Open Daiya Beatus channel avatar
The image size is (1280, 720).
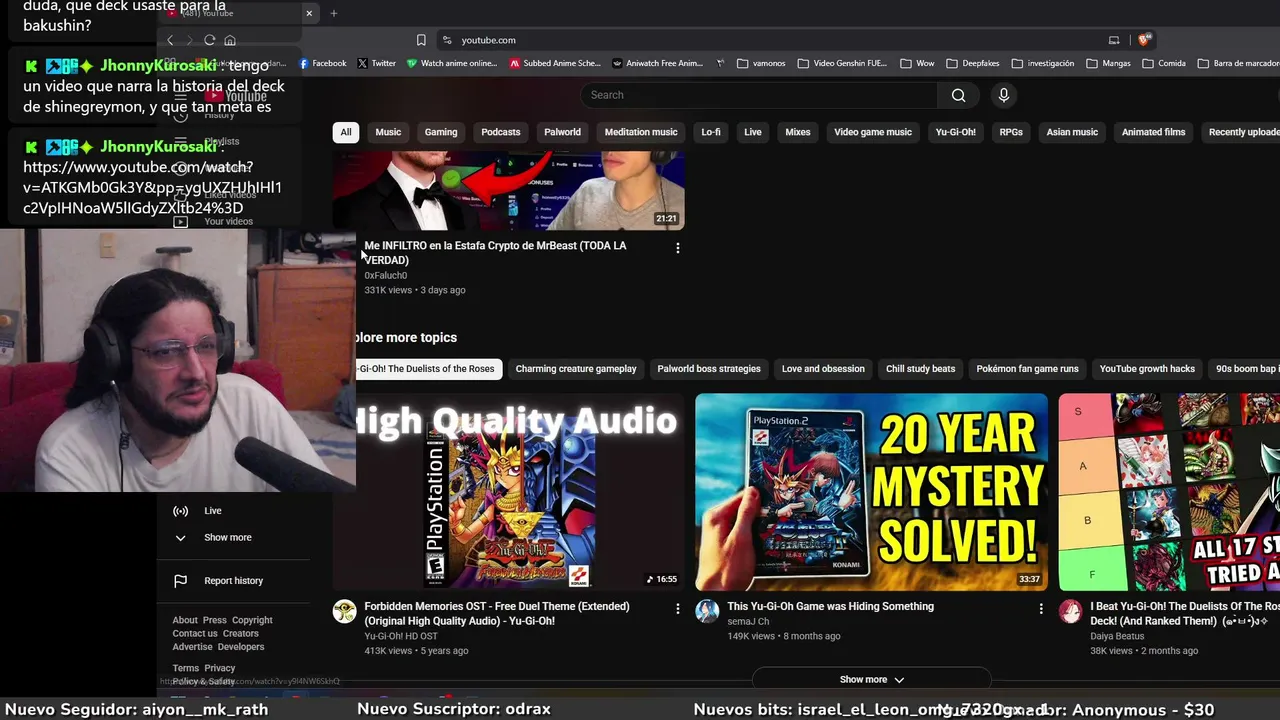1070,612
